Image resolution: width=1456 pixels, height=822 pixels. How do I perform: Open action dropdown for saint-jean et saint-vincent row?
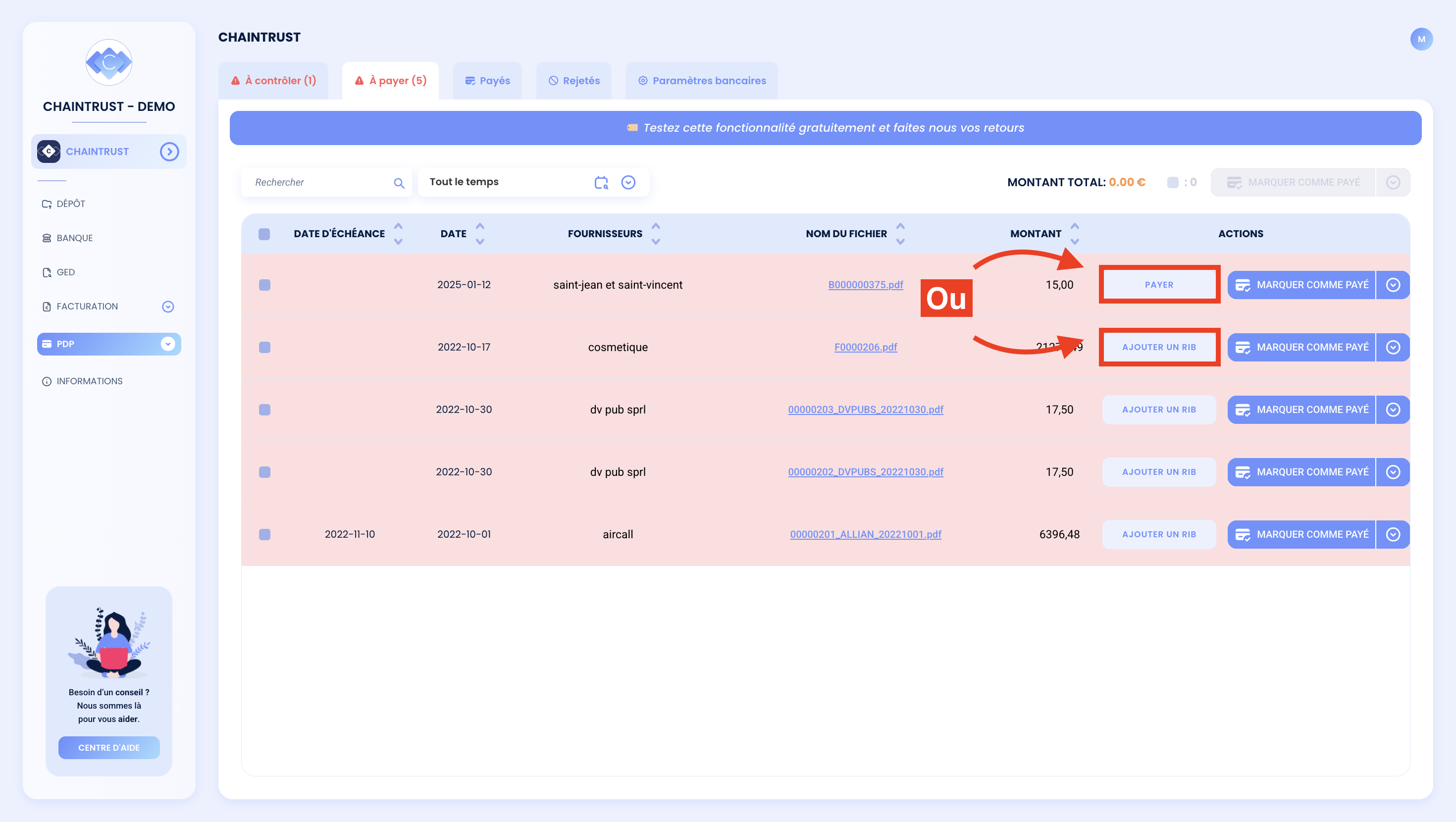click(x=1393, y=285)
